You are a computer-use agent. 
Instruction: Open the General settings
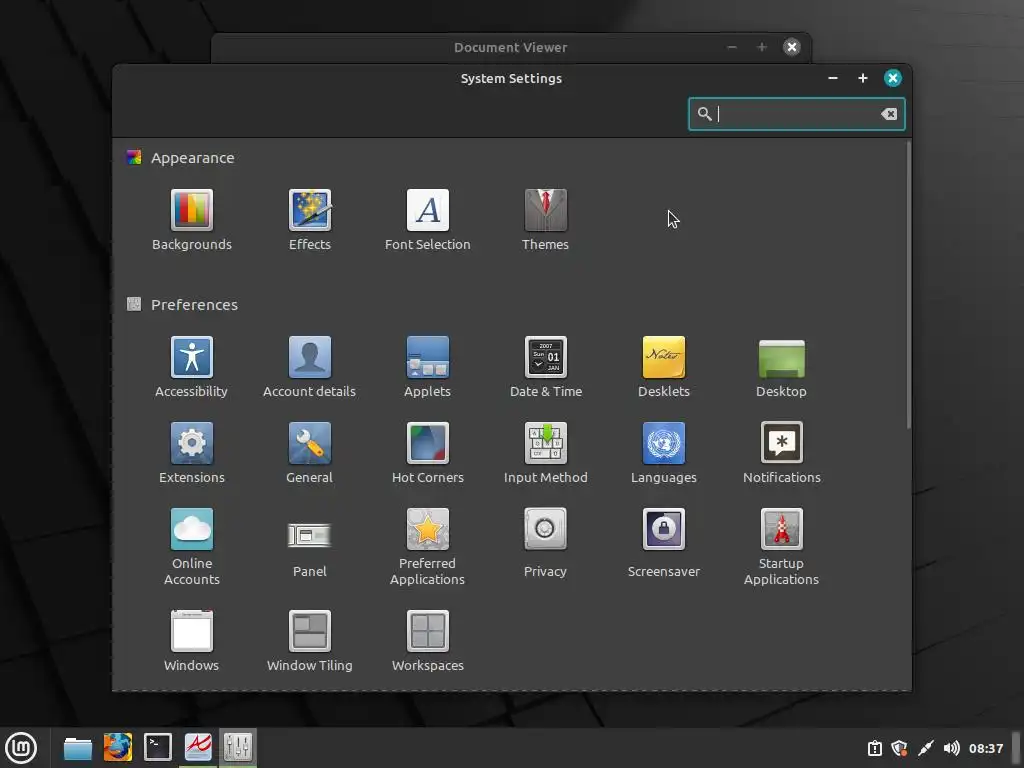310,453
